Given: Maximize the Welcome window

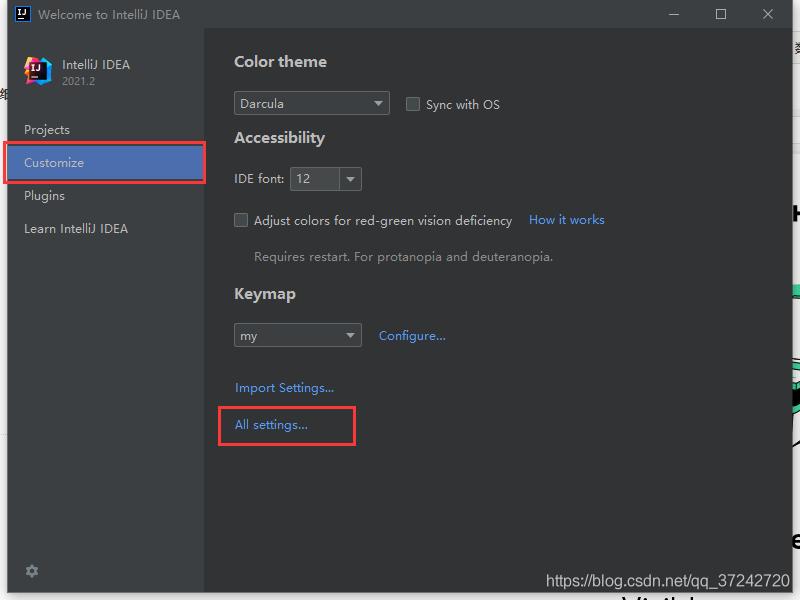Looking at the screenshot, I should (x=721, y=14).
